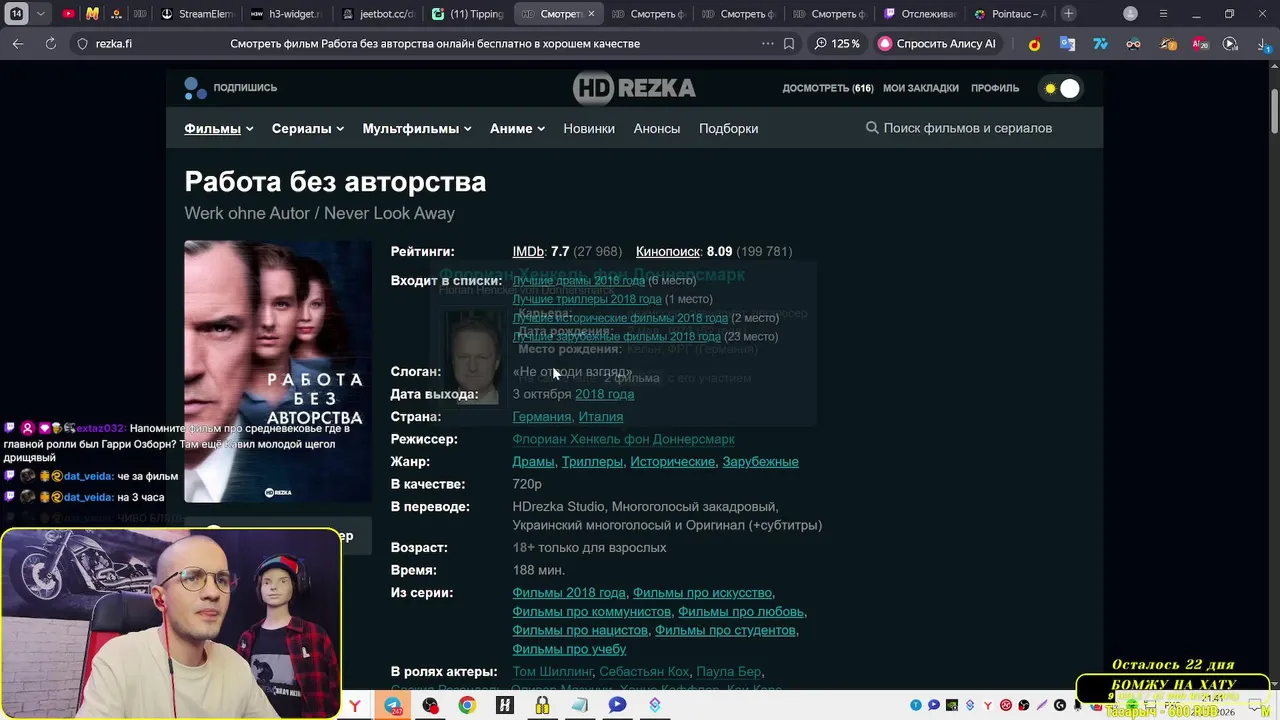Open the Зарубежные genre link
This screenshot has height=720, width=1280.
coord(760,461)
